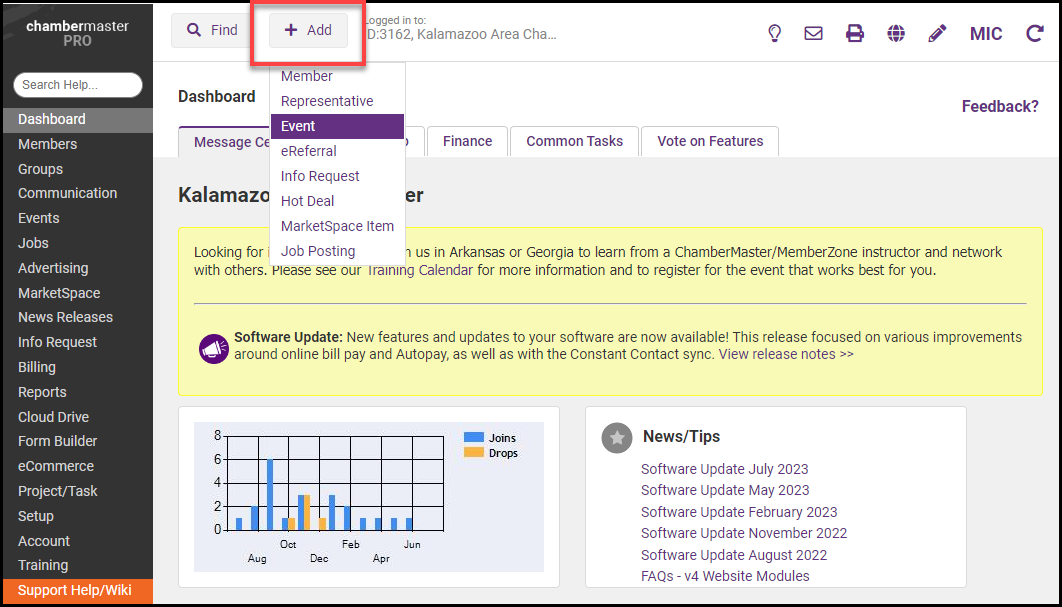Select Event from the Add menu

click(x=337, y=126)
